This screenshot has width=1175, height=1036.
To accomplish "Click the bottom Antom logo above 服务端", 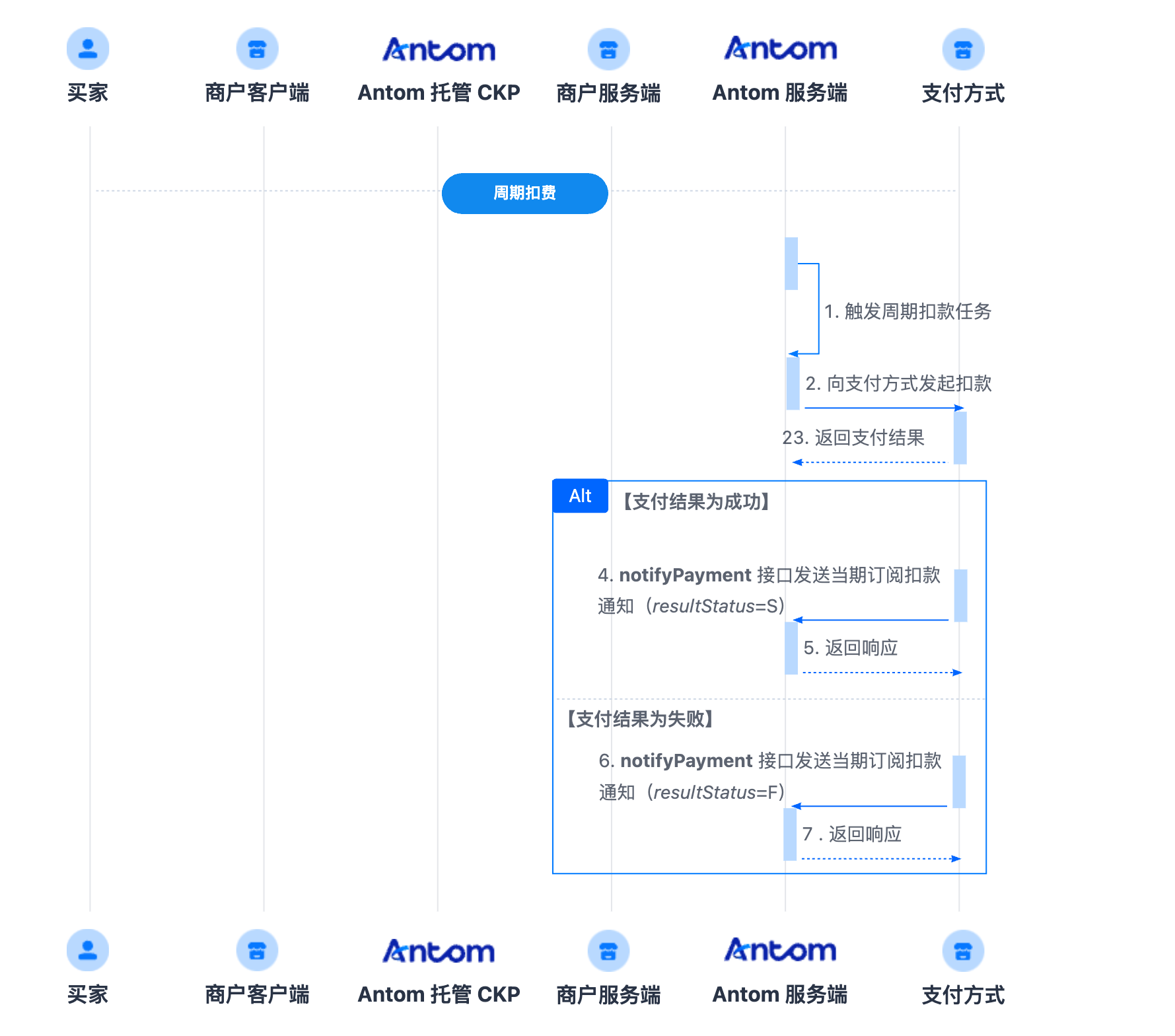I will point(781,949).
